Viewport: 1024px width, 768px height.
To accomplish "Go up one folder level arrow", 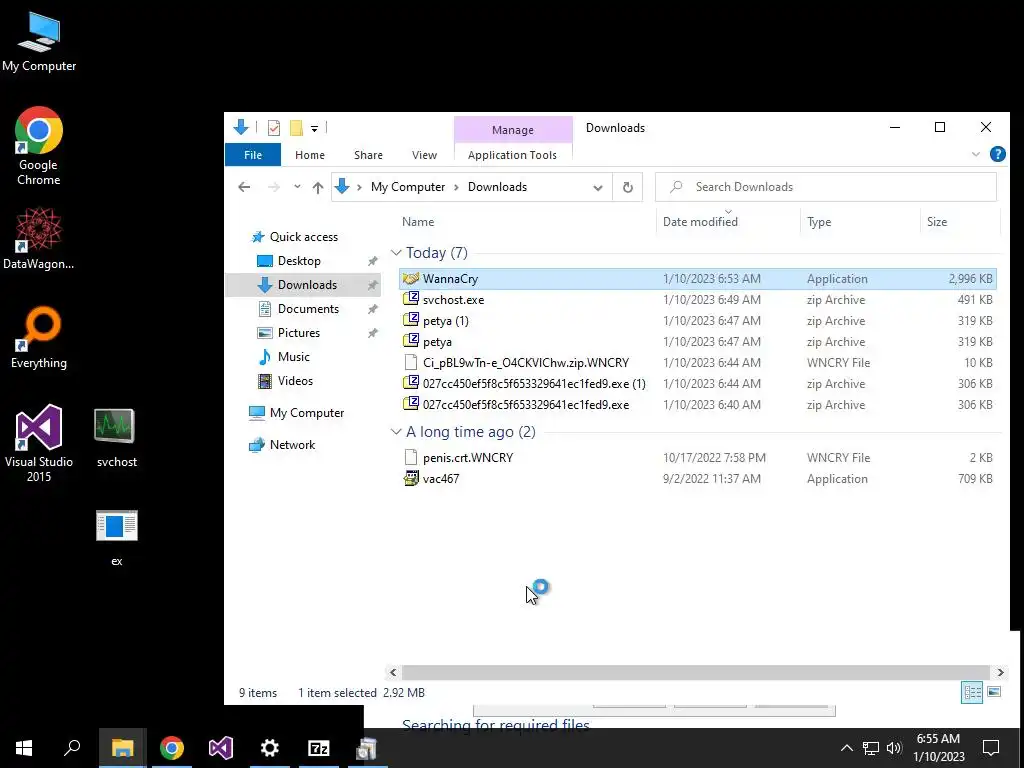I will pos(318,187).
